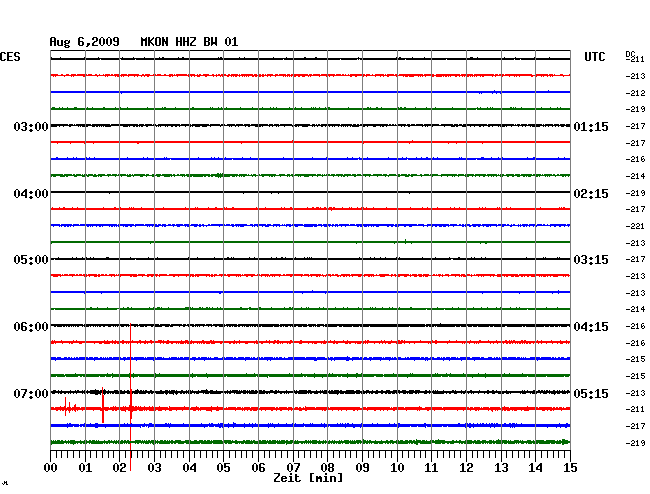Select minute tick label 15
The image size is (650, 494).
pos(570,468)
